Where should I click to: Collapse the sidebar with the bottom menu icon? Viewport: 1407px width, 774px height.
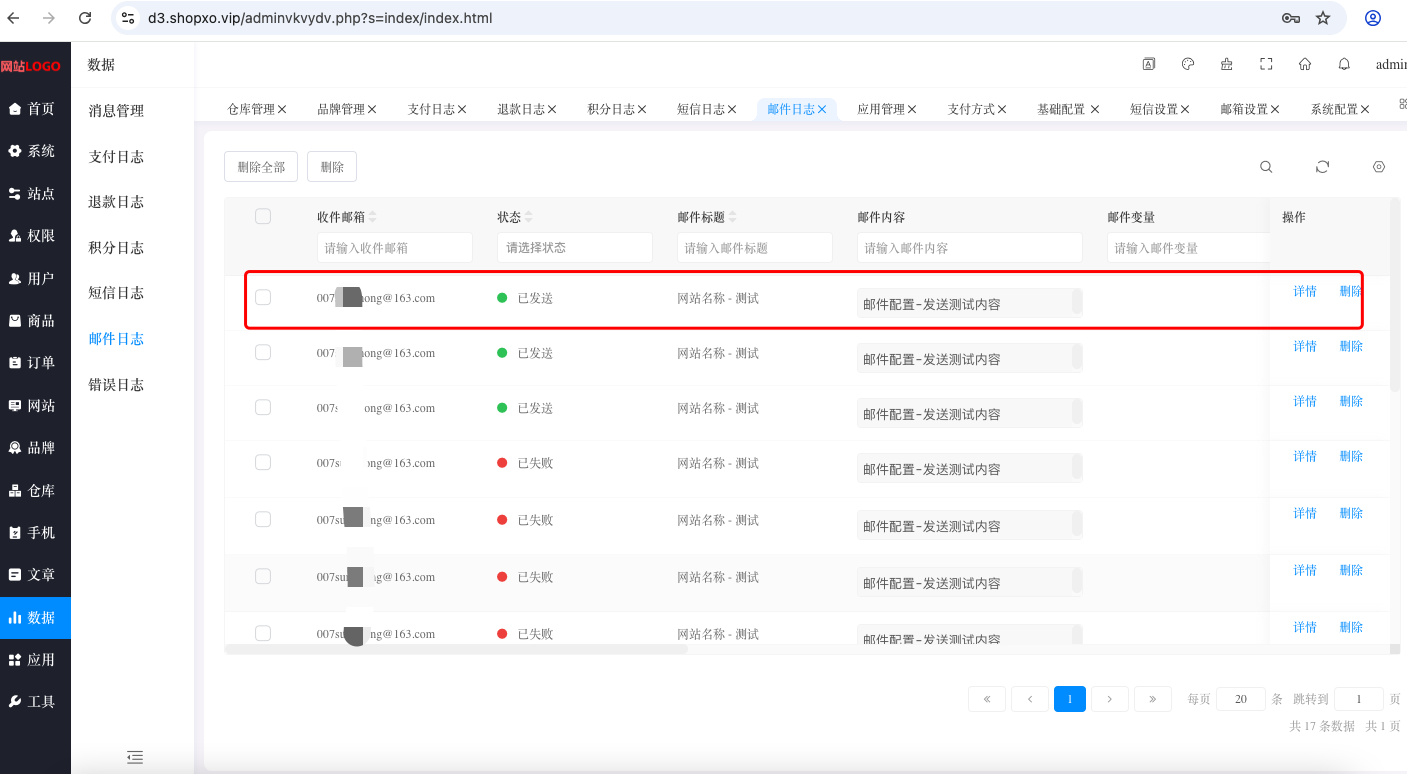tap(135, 757)
